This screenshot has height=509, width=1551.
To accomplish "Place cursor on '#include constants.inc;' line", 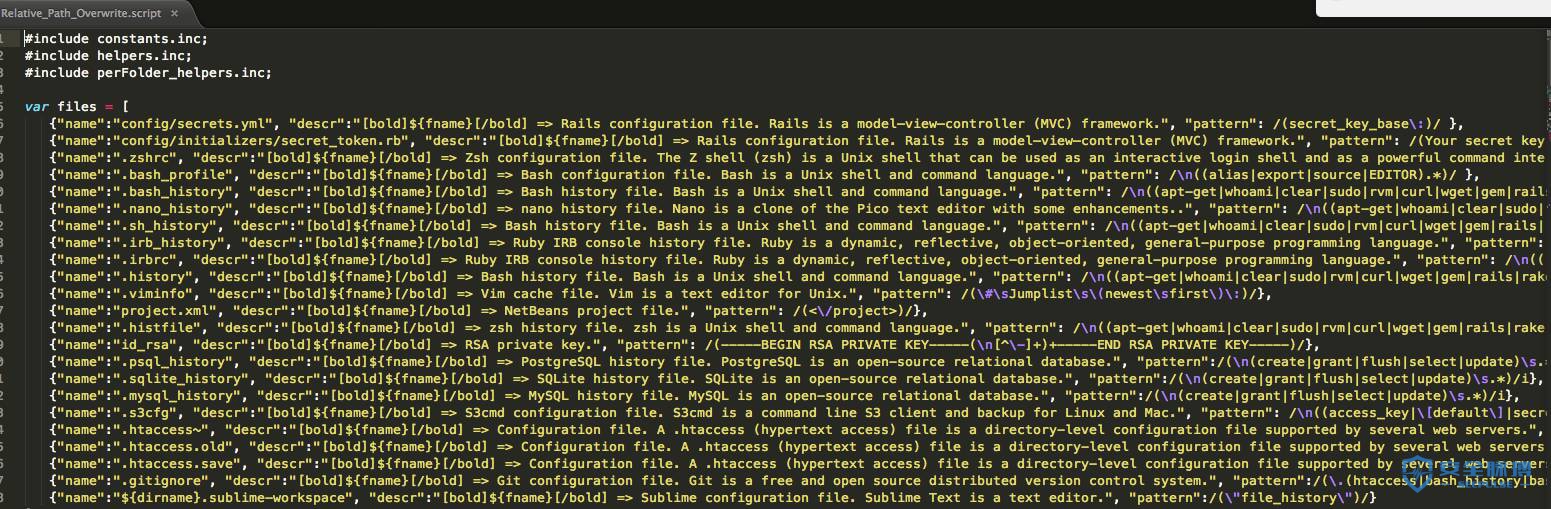I will coord(116,39).
